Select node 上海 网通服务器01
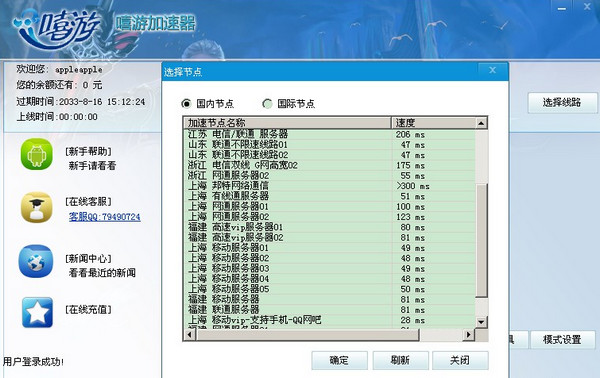 330,207
